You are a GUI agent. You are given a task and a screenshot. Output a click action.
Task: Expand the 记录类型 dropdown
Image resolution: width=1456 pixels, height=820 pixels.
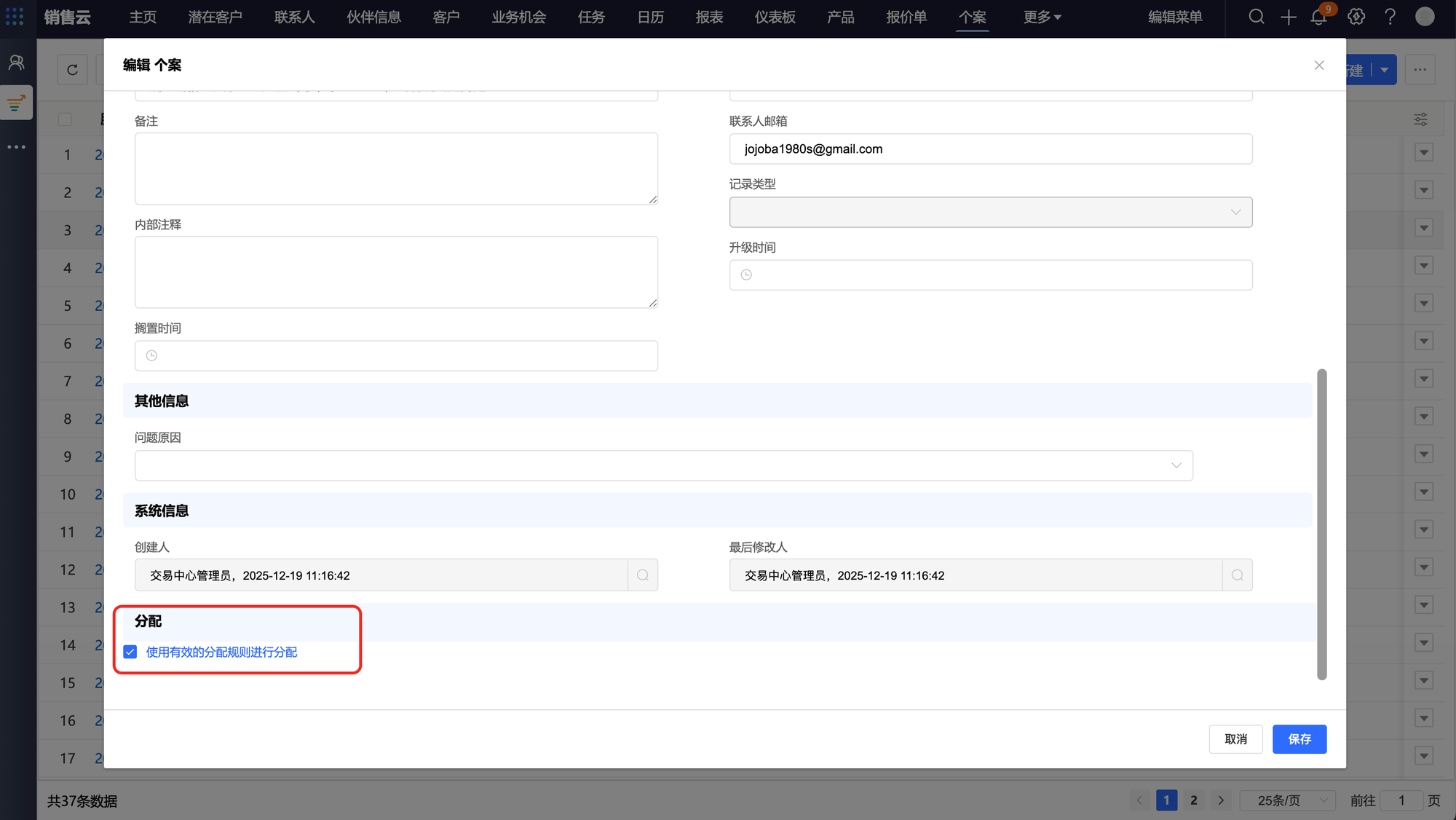pos(990,212)
